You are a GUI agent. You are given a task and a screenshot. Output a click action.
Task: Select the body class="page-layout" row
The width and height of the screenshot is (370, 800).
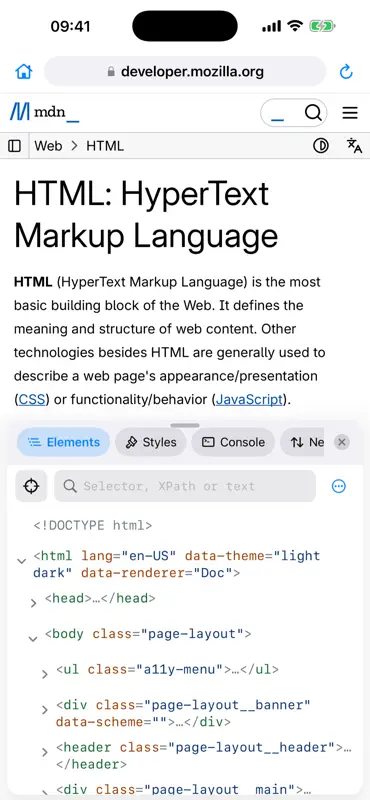coord(148,634)
